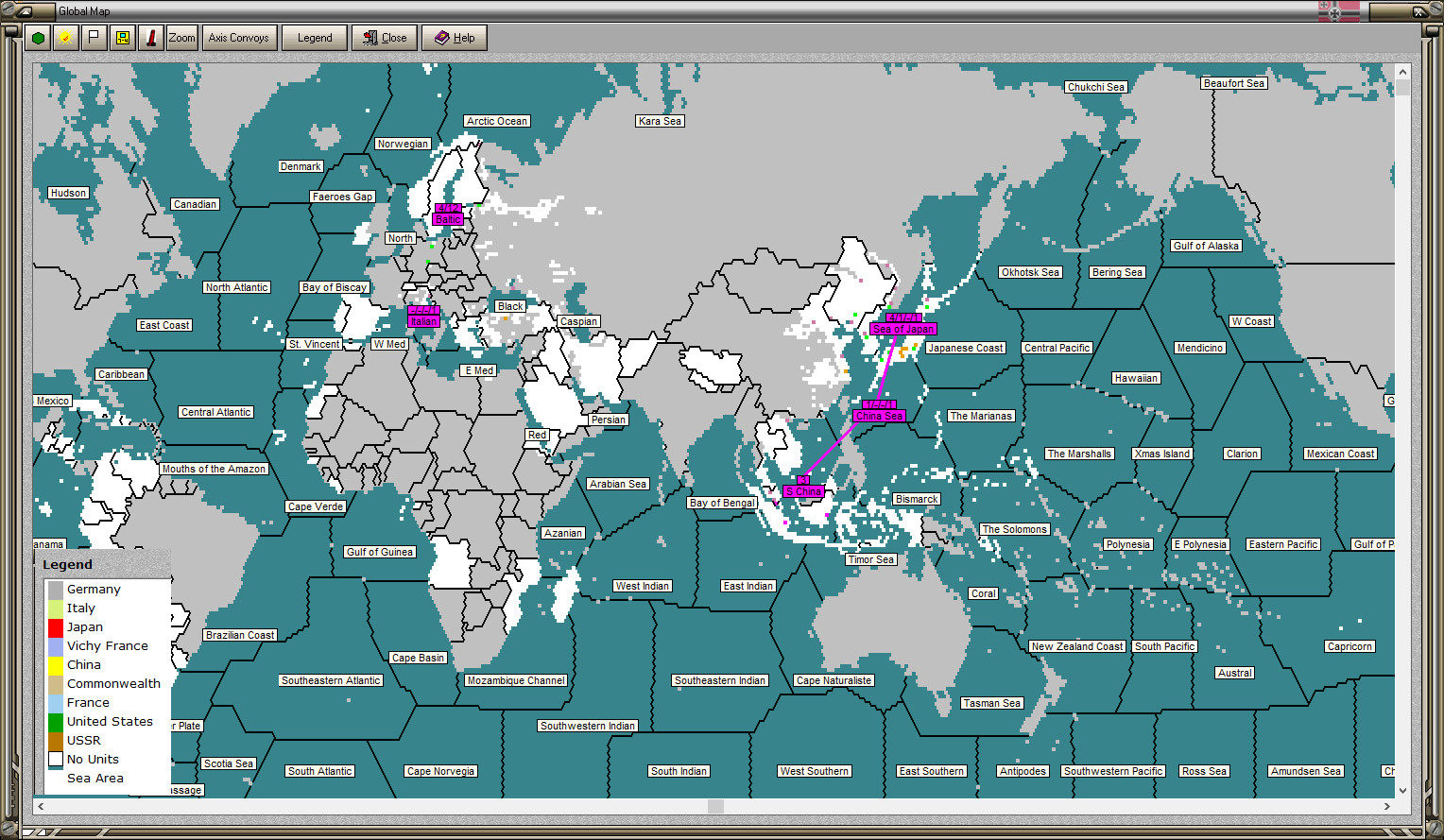
Task: Click the Mouths of the Amazon label
Action: click(214, 469)
